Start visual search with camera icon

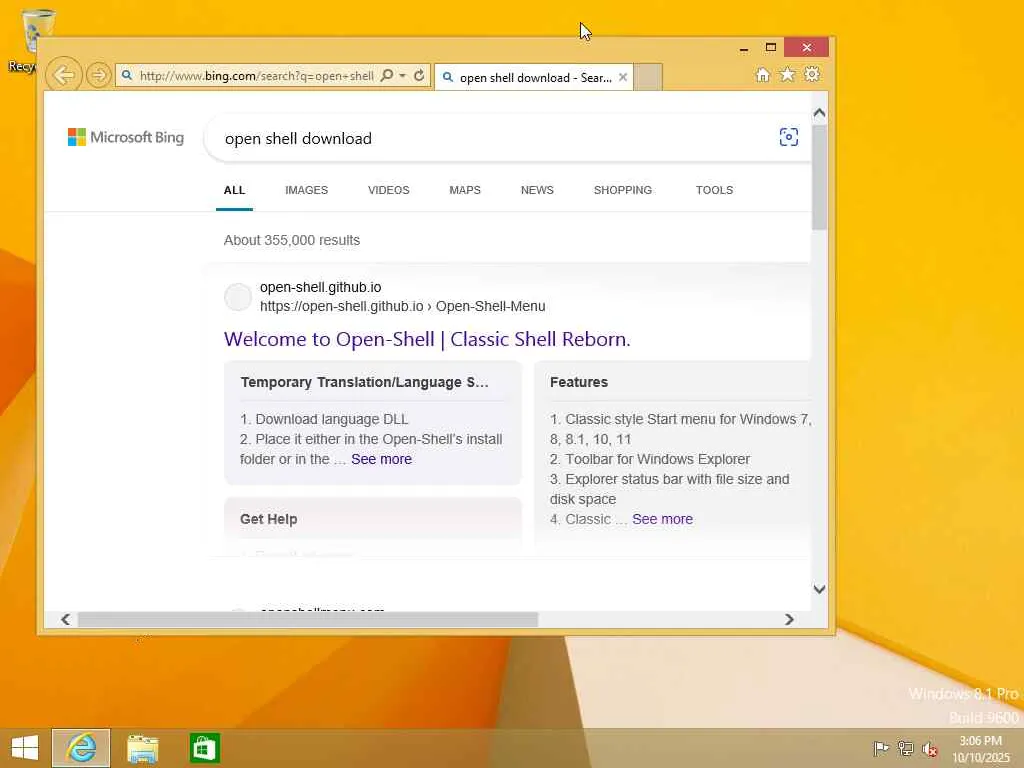coord(789,137)
